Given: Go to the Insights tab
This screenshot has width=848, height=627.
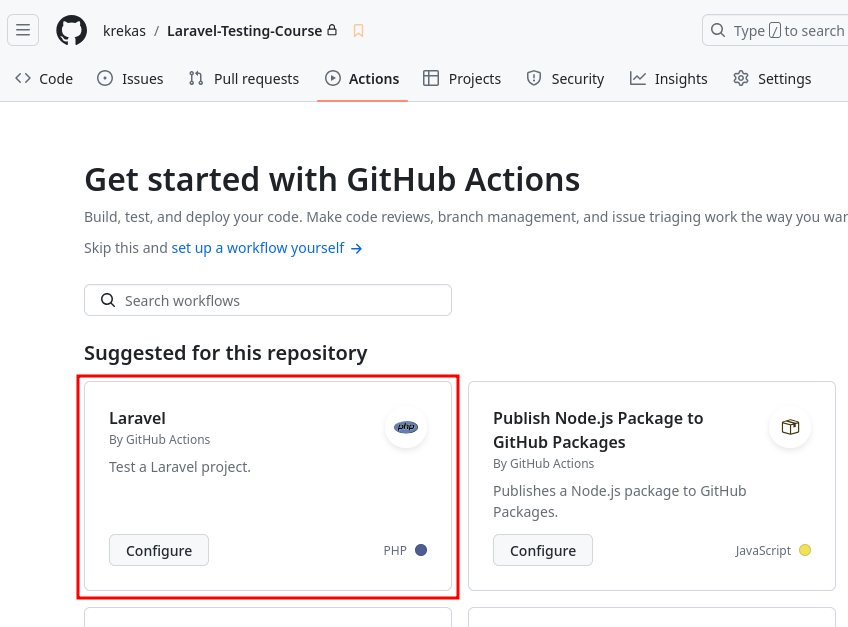Looking at the screenshot, I should coord(668,79).
